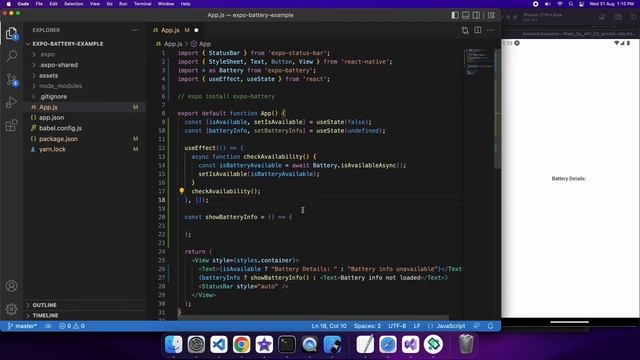Open editor more actions ellipsis
The image size is (640, 360).
490,30
